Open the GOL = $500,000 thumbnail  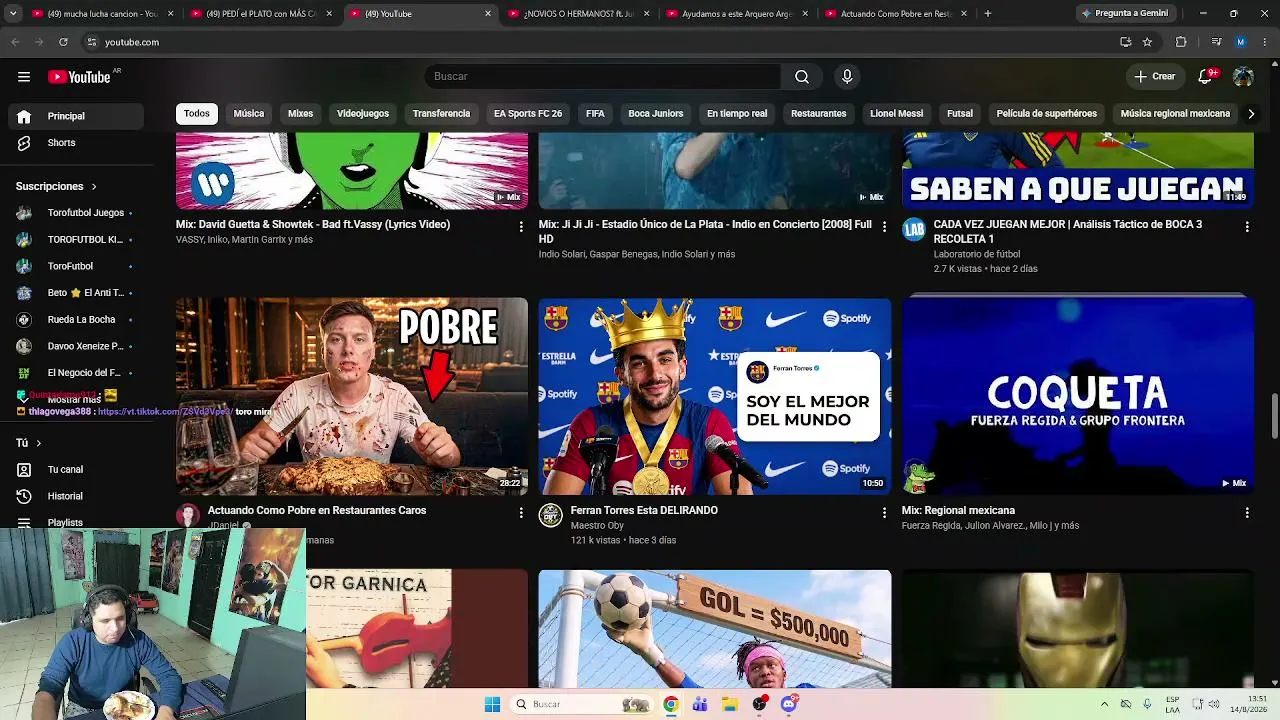(x=715, y=629)
